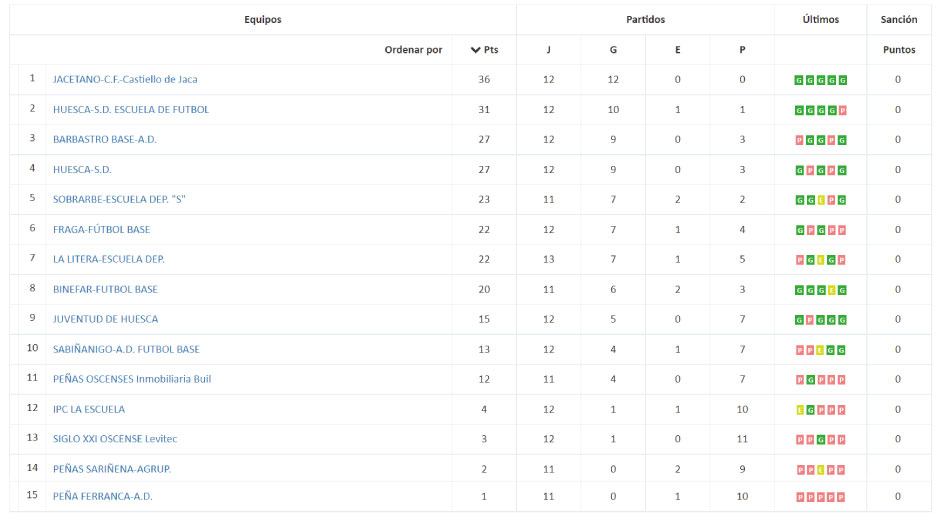Sort standings by P column header
Screen dimensions: 937x515
[742, 50]
